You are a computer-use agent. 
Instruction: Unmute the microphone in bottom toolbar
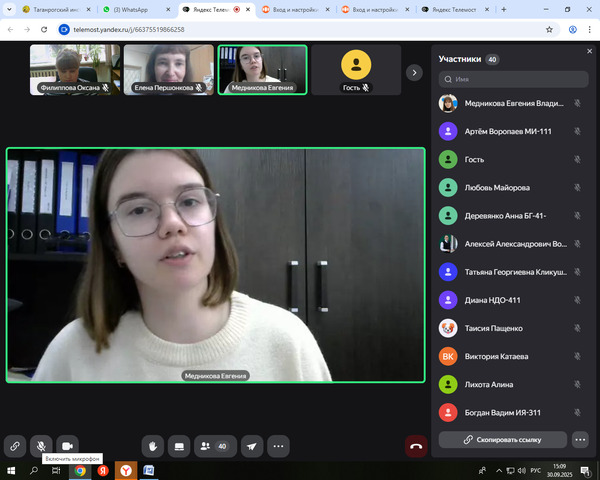[42, 446]
